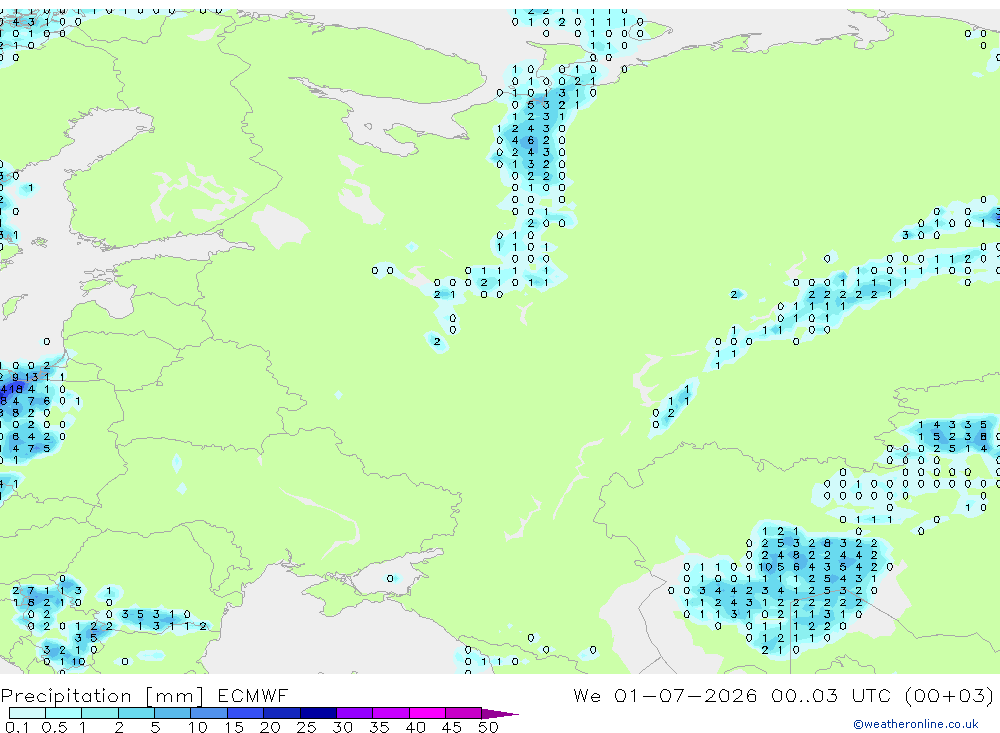This screenshot has width=1000, height=733.
Task: Select the 'UTC' label
Action: point(872,695)
